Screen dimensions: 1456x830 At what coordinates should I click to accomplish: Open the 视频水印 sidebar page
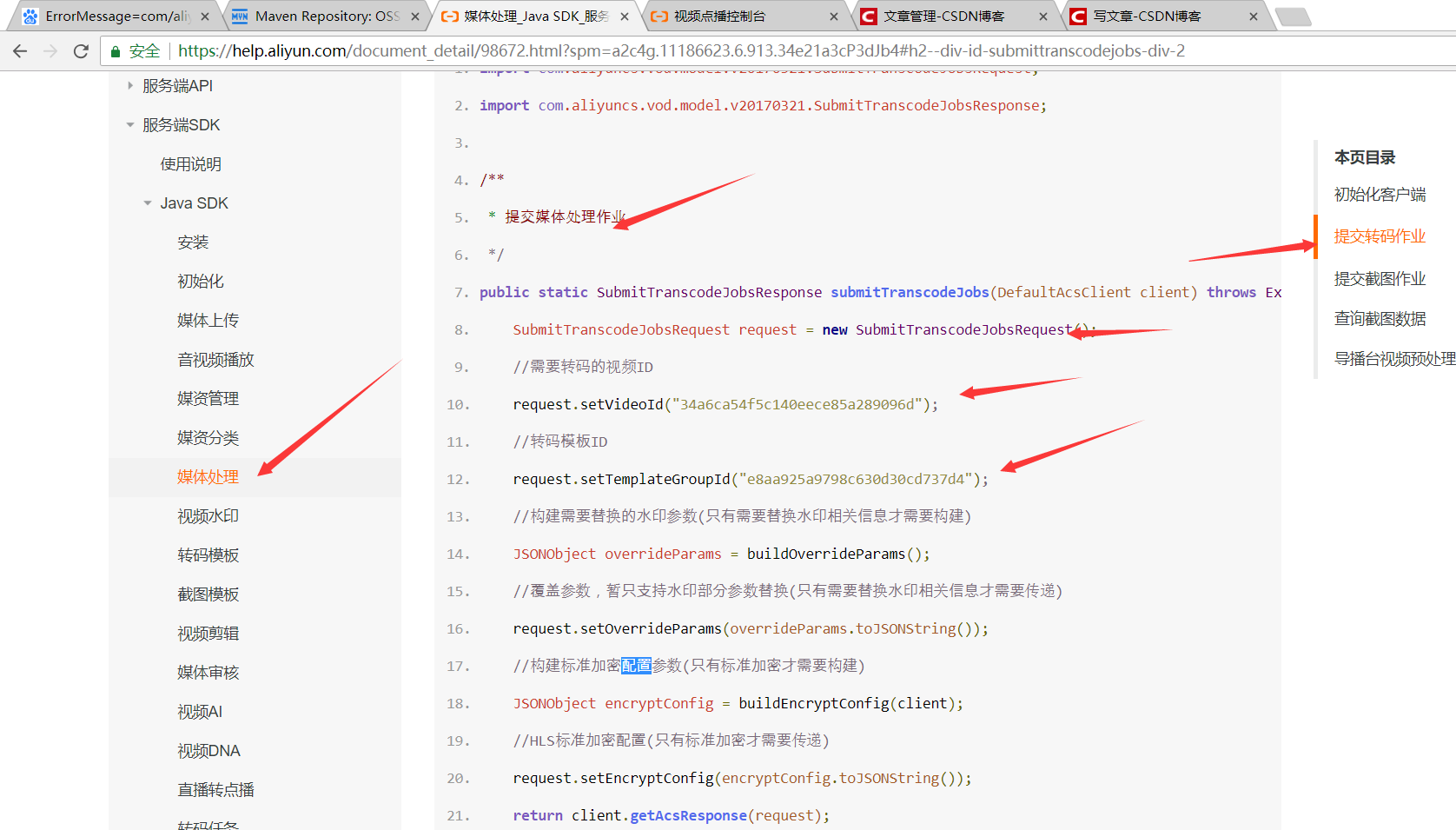pyautogui.click(x=208, y=516)
